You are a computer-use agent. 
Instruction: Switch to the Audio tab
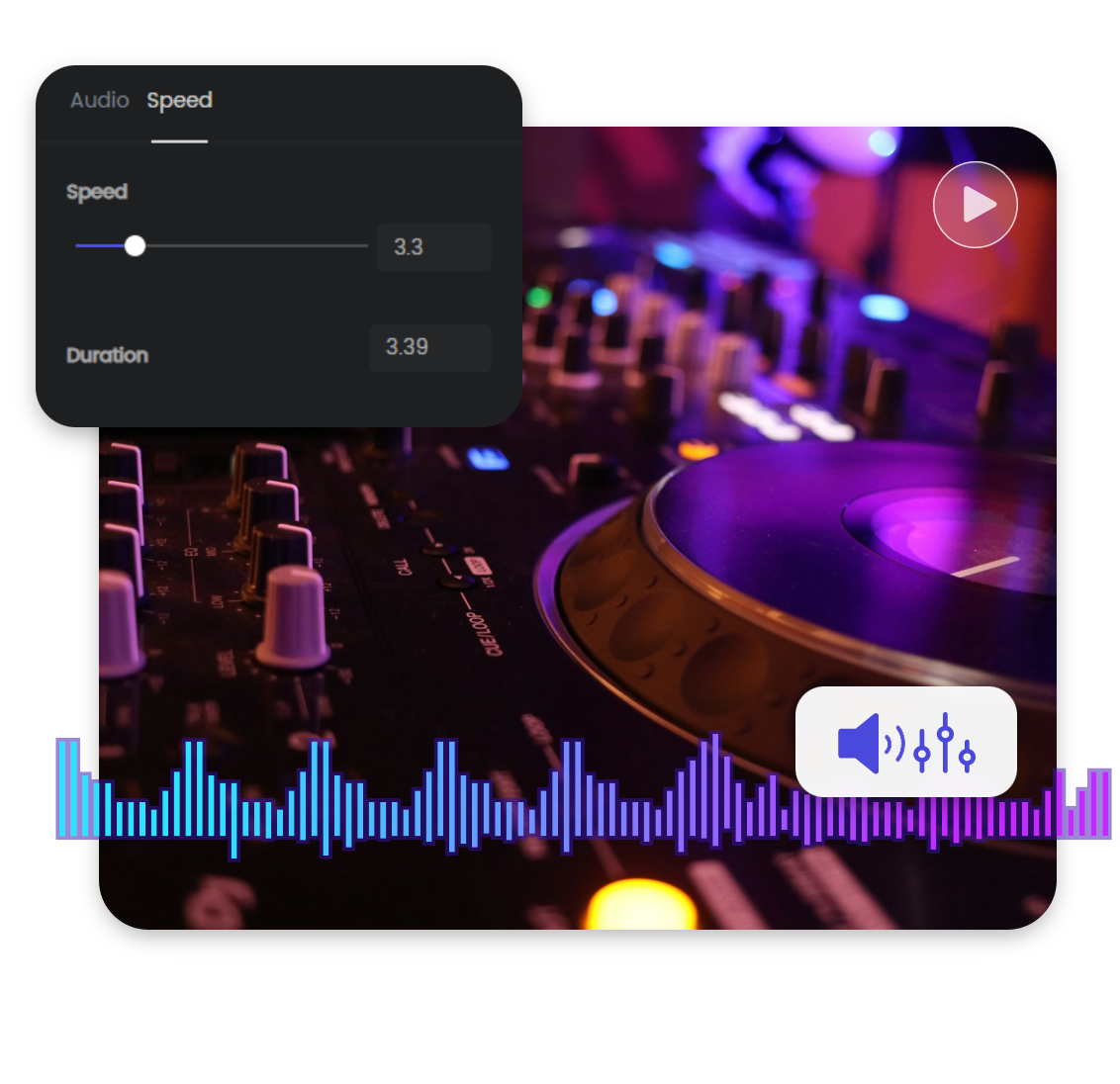(99, 100)
